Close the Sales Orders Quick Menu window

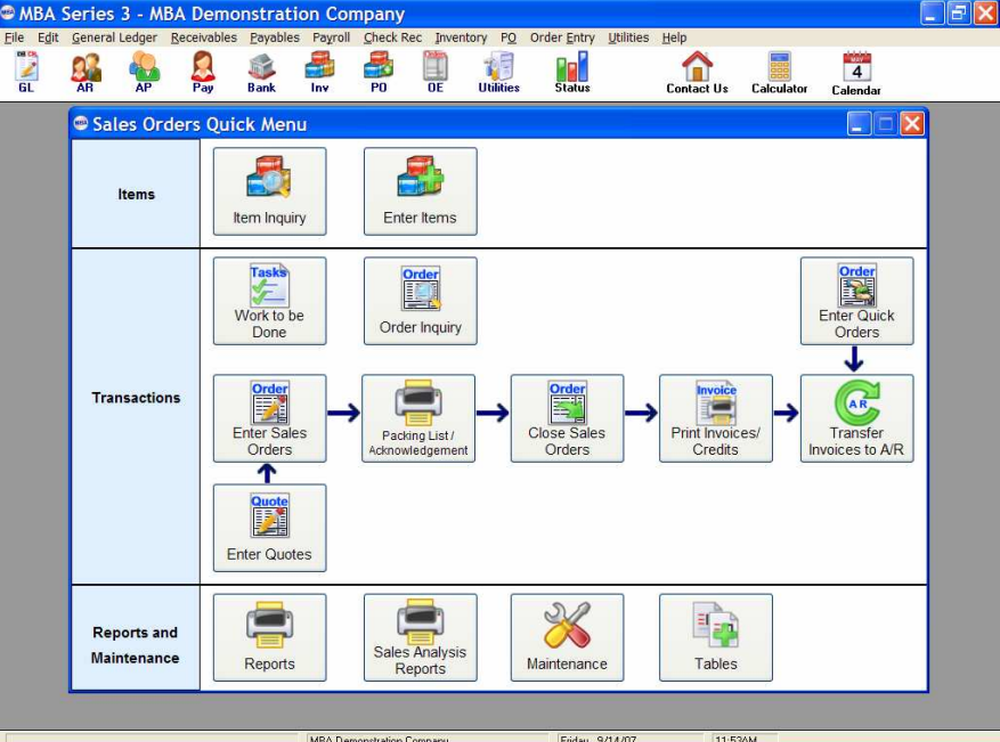tap(912, 123)
